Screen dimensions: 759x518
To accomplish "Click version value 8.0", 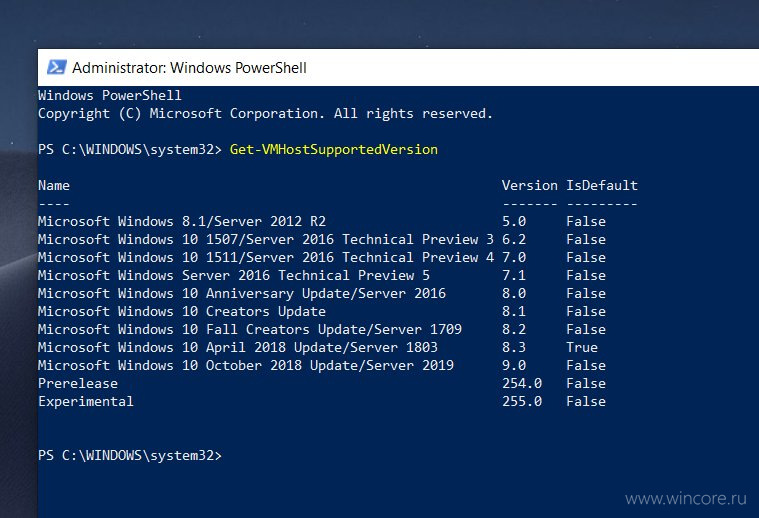I will coord(514,293).
